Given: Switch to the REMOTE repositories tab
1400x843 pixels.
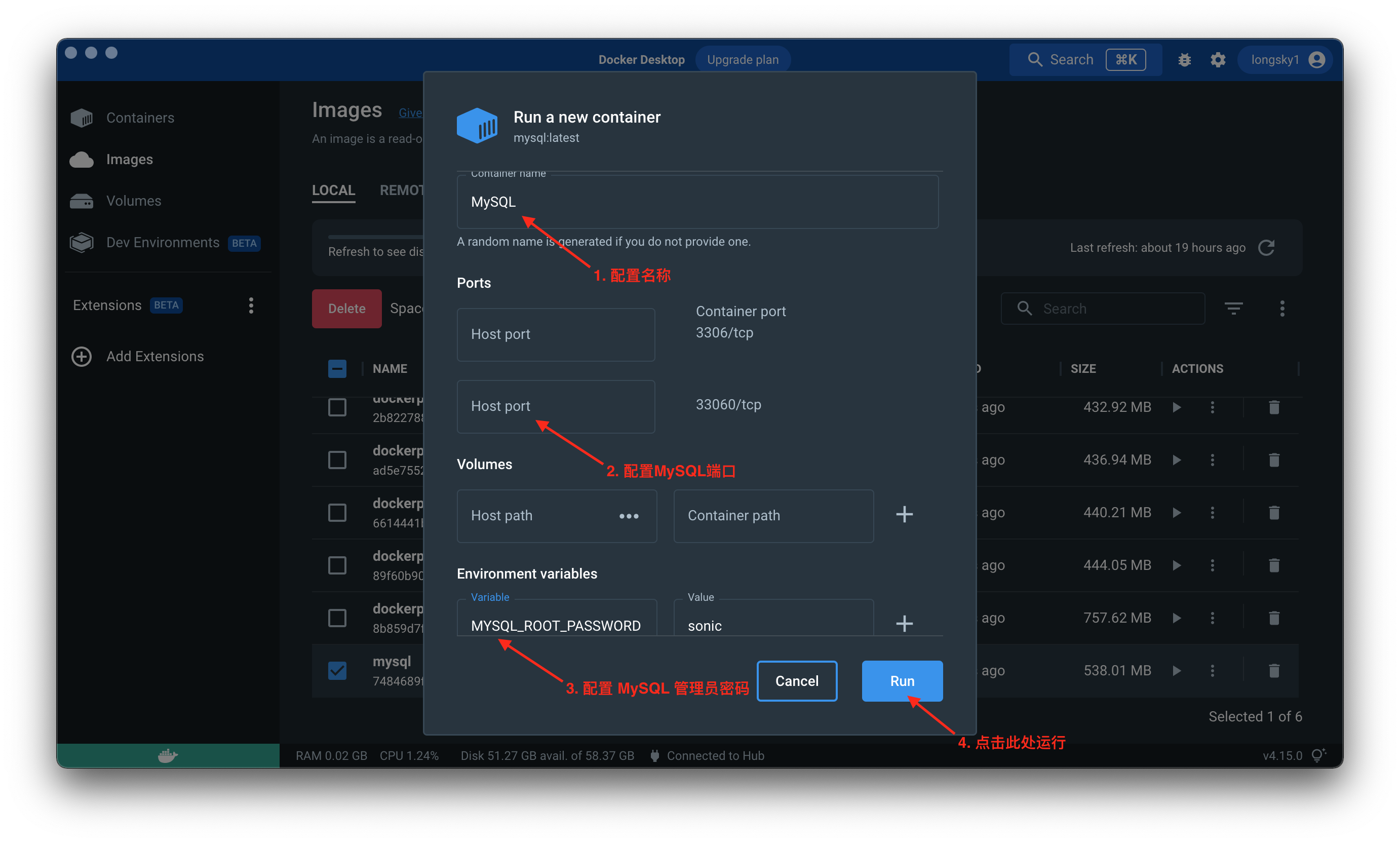Looking at the screenshot, I should (402, 190).
